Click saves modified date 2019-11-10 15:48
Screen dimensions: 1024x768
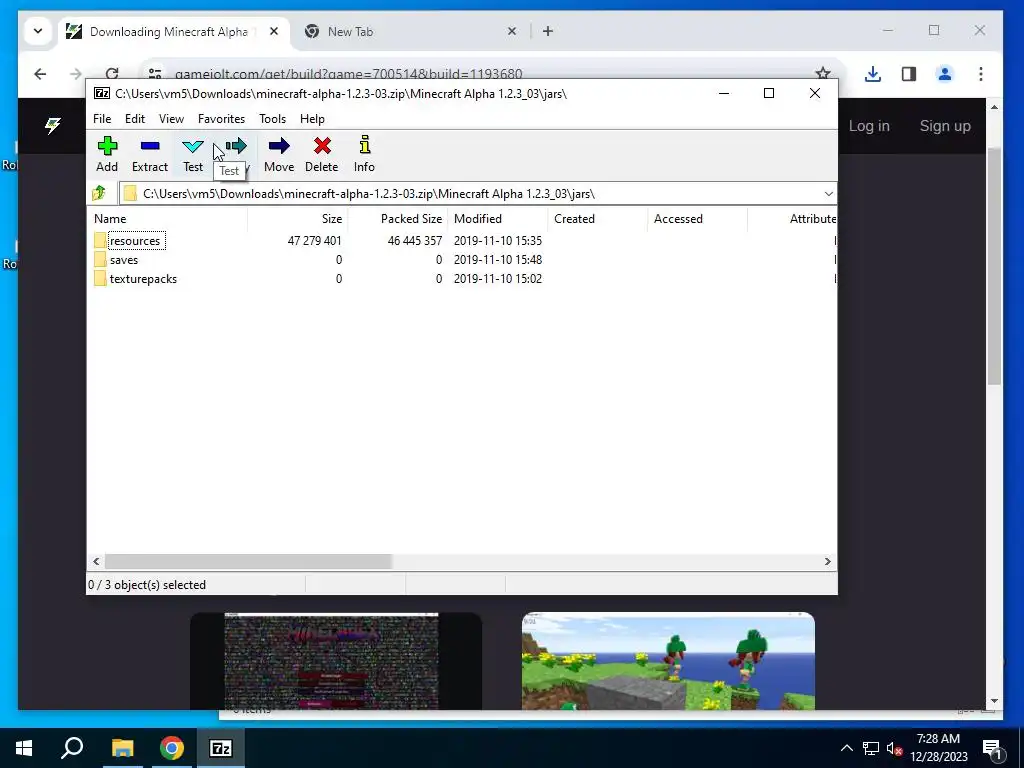(x=498, y=259)
